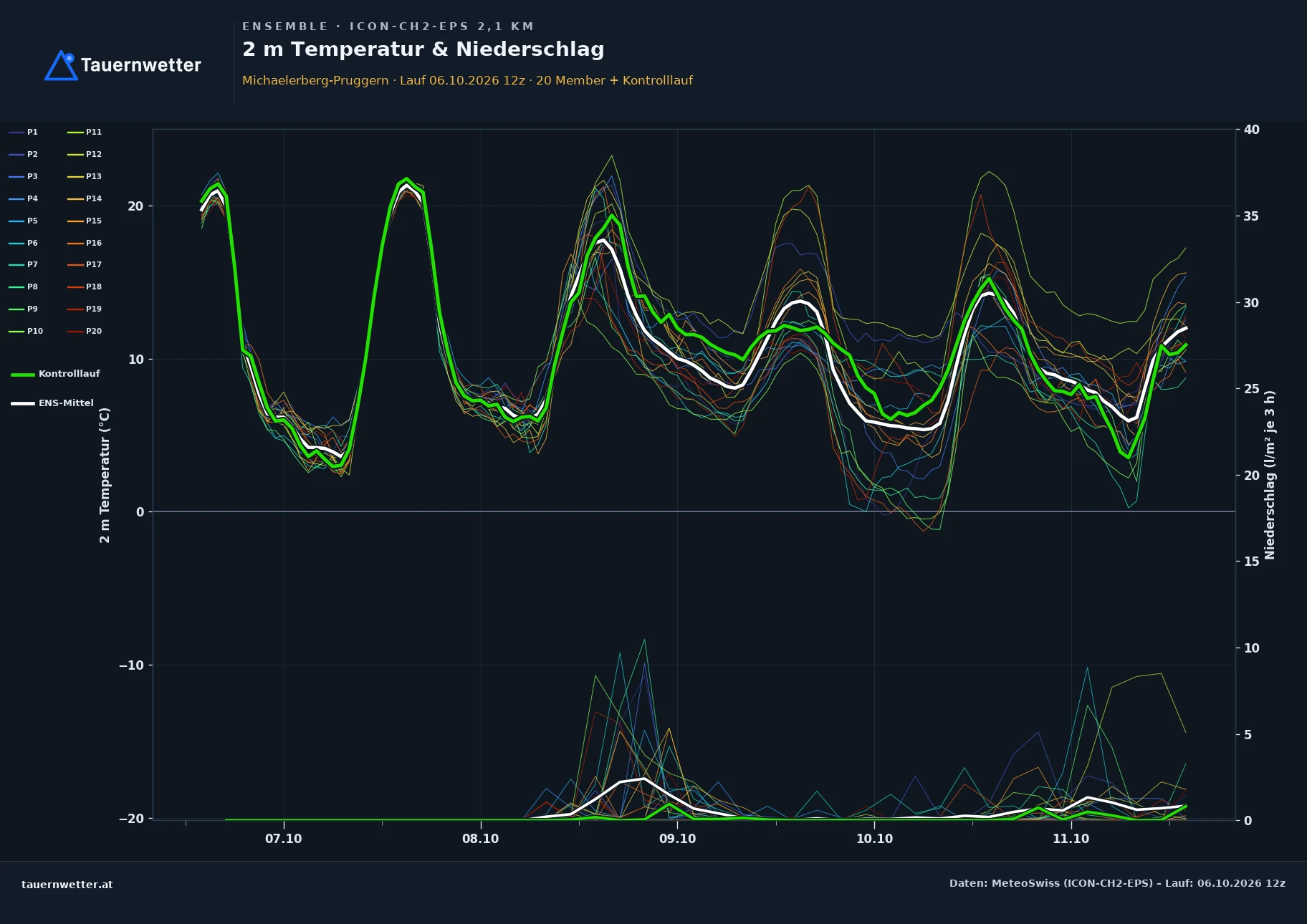Select the P11 legend entry

click(x=85, y=132)
